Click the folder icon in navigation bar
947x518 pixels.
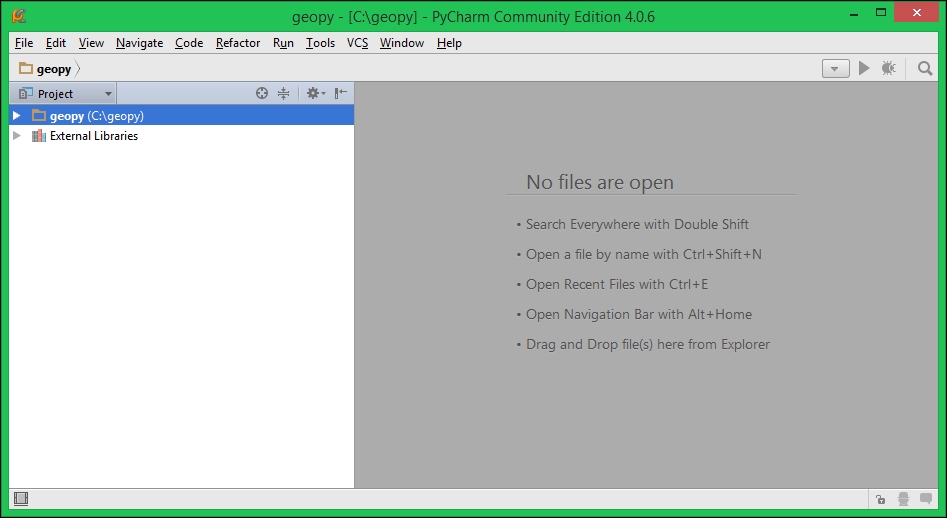pyautogui.click(x=25, y=68)
